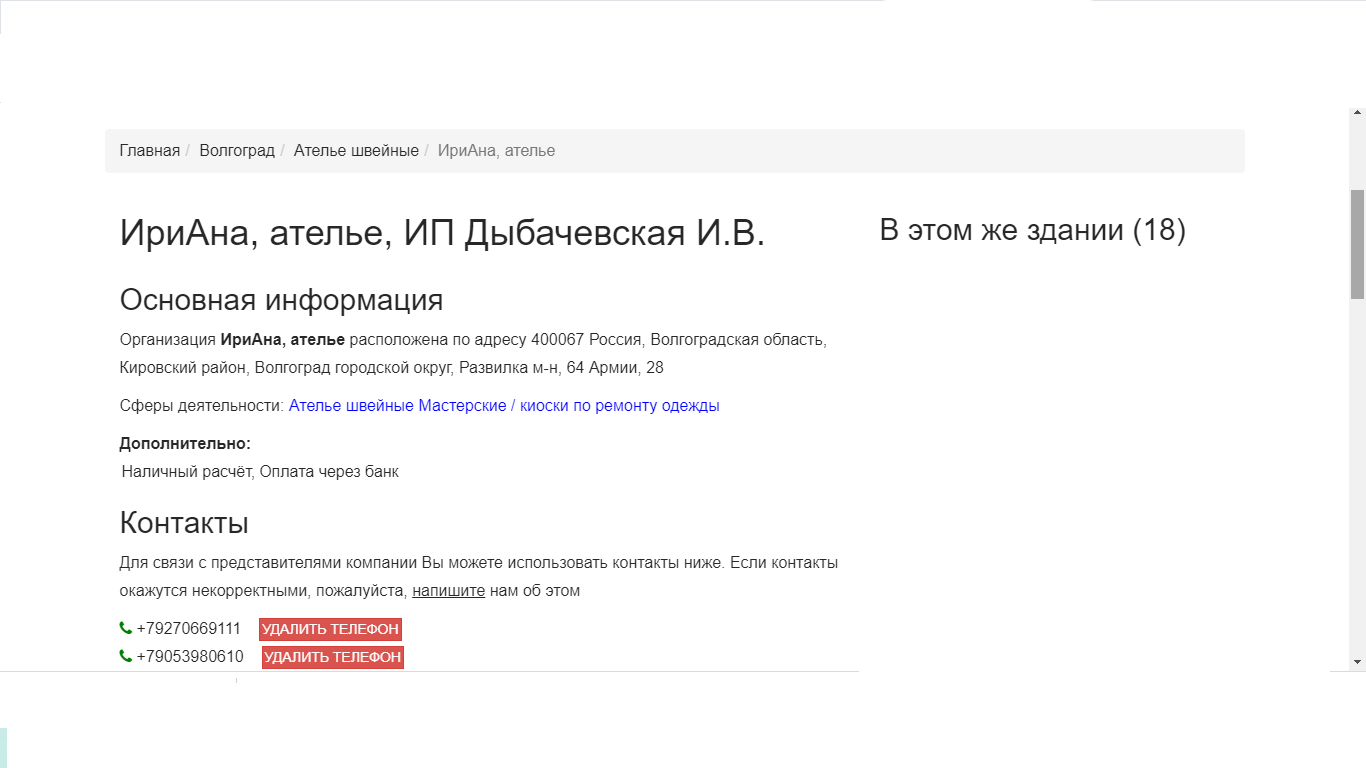
Task: Select phone number +79270669111
Action: click(x=189, y=629)
